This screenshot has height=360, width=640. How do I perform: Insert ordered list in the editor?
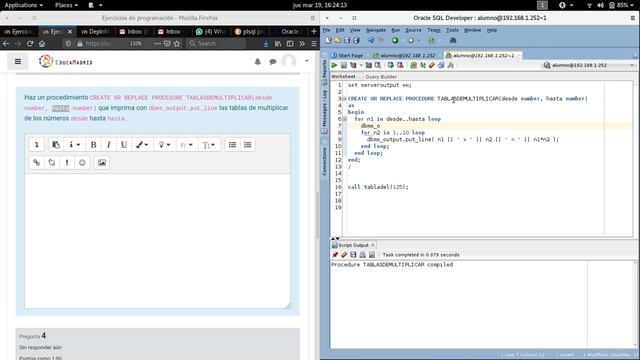tap(248, 145)
